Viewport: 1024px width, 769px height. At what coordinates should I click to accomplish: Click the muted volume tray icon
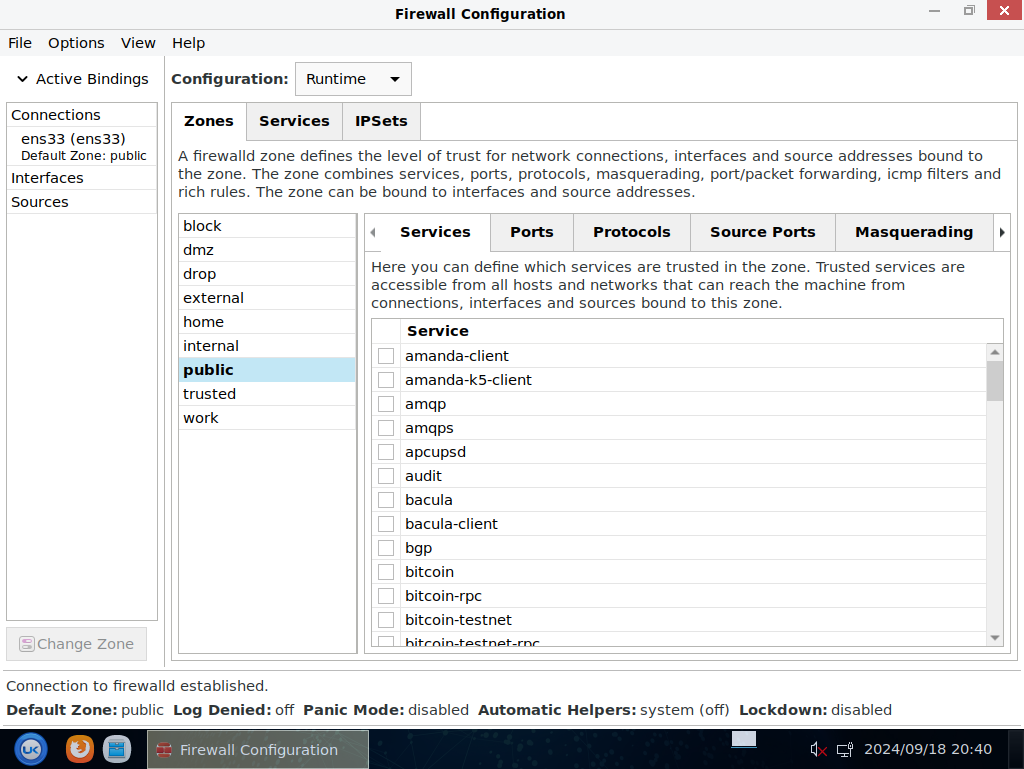pyautogui.click(x=818, y=749)
